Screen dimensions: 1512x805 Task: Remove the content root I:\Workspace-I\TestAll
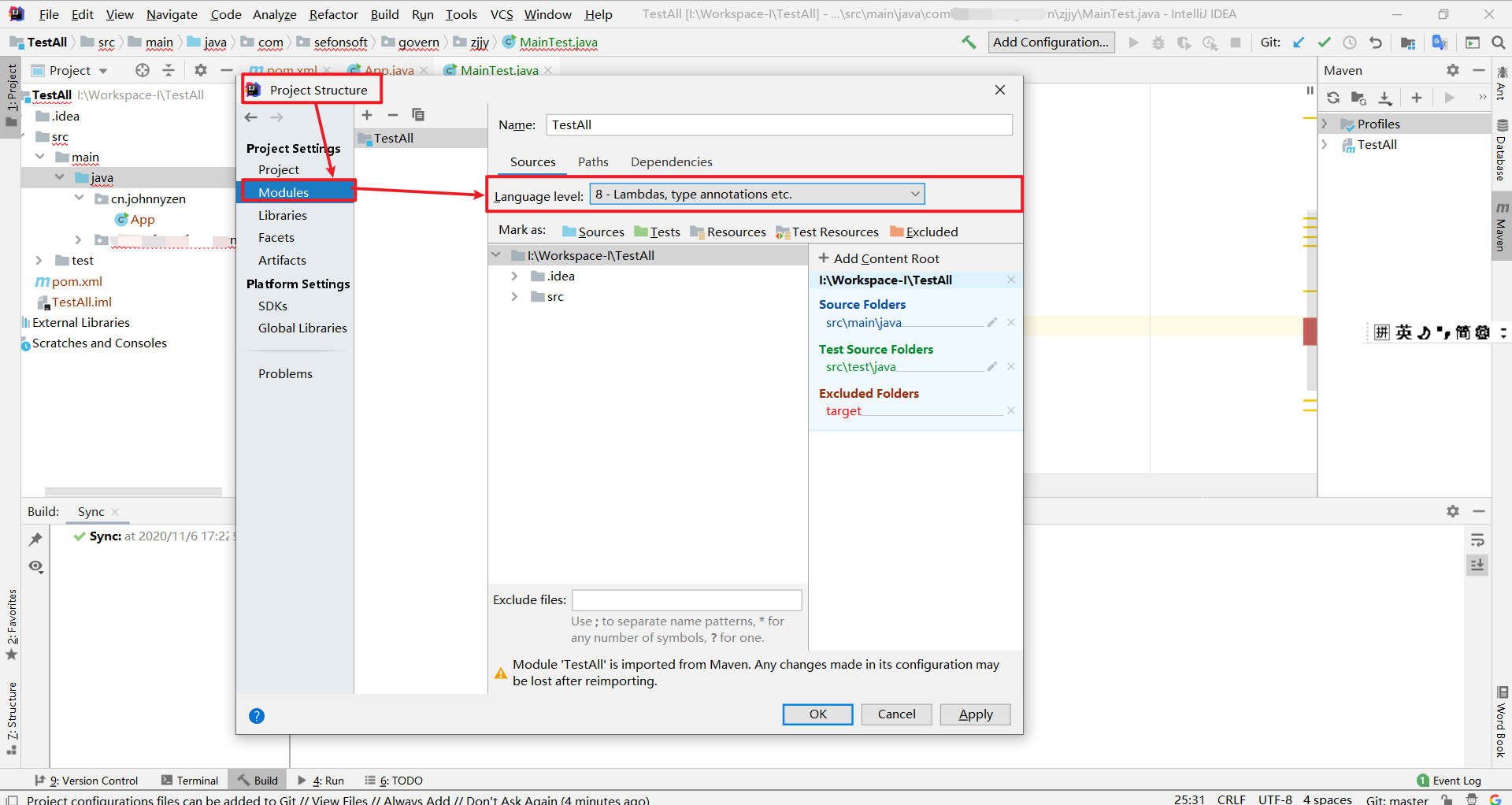coord(1011,280)
